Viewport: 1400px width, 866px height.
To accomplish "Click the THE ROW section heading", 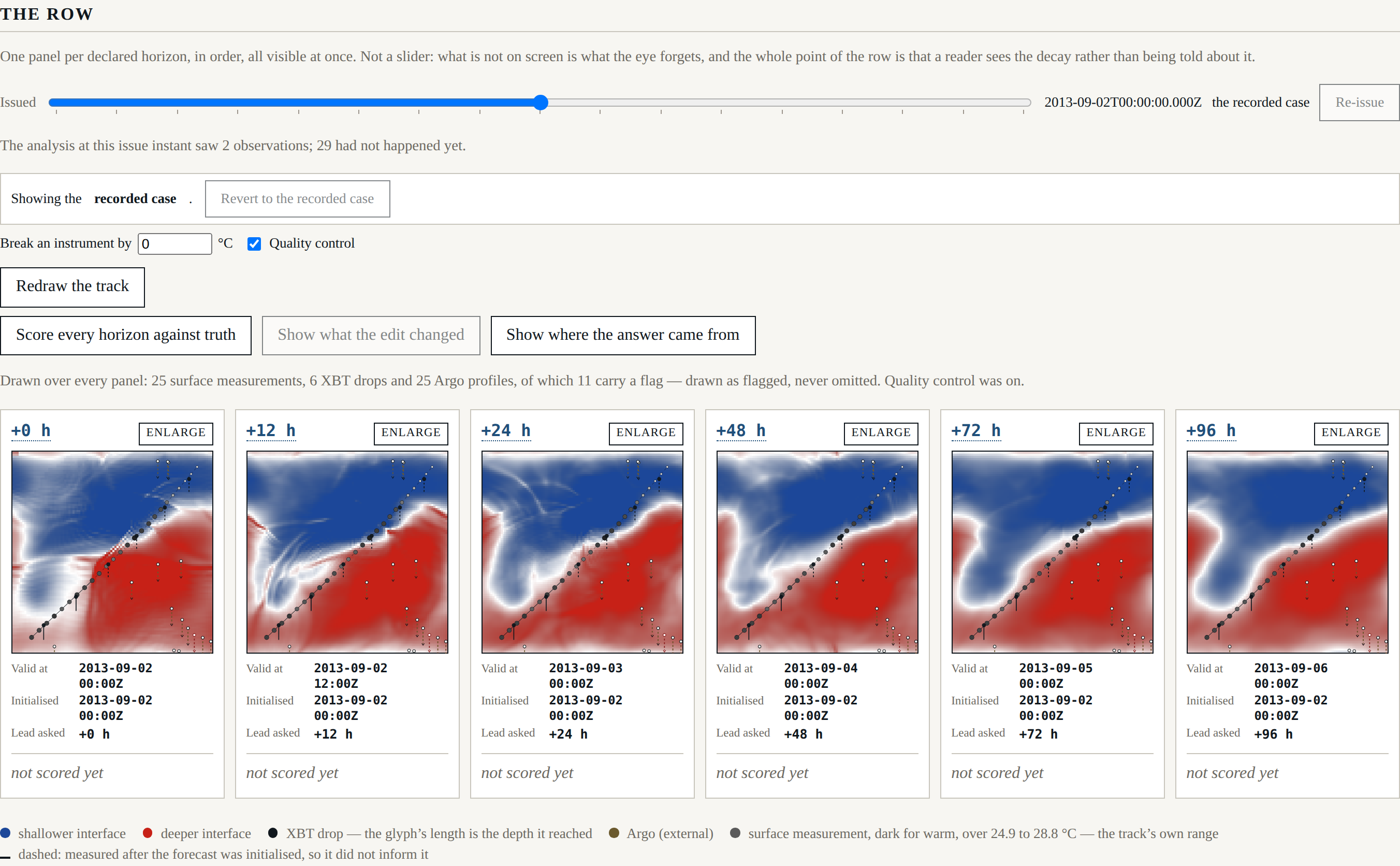I will (47, 14).
